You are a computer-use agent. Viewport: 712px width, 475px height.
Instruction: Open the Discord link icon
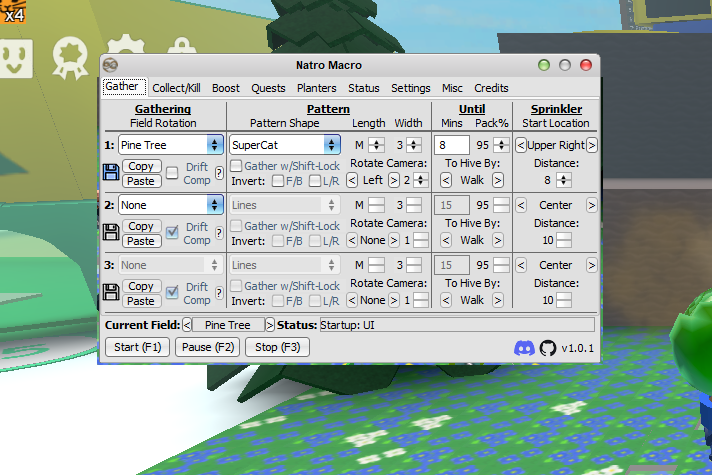point(524,348)
